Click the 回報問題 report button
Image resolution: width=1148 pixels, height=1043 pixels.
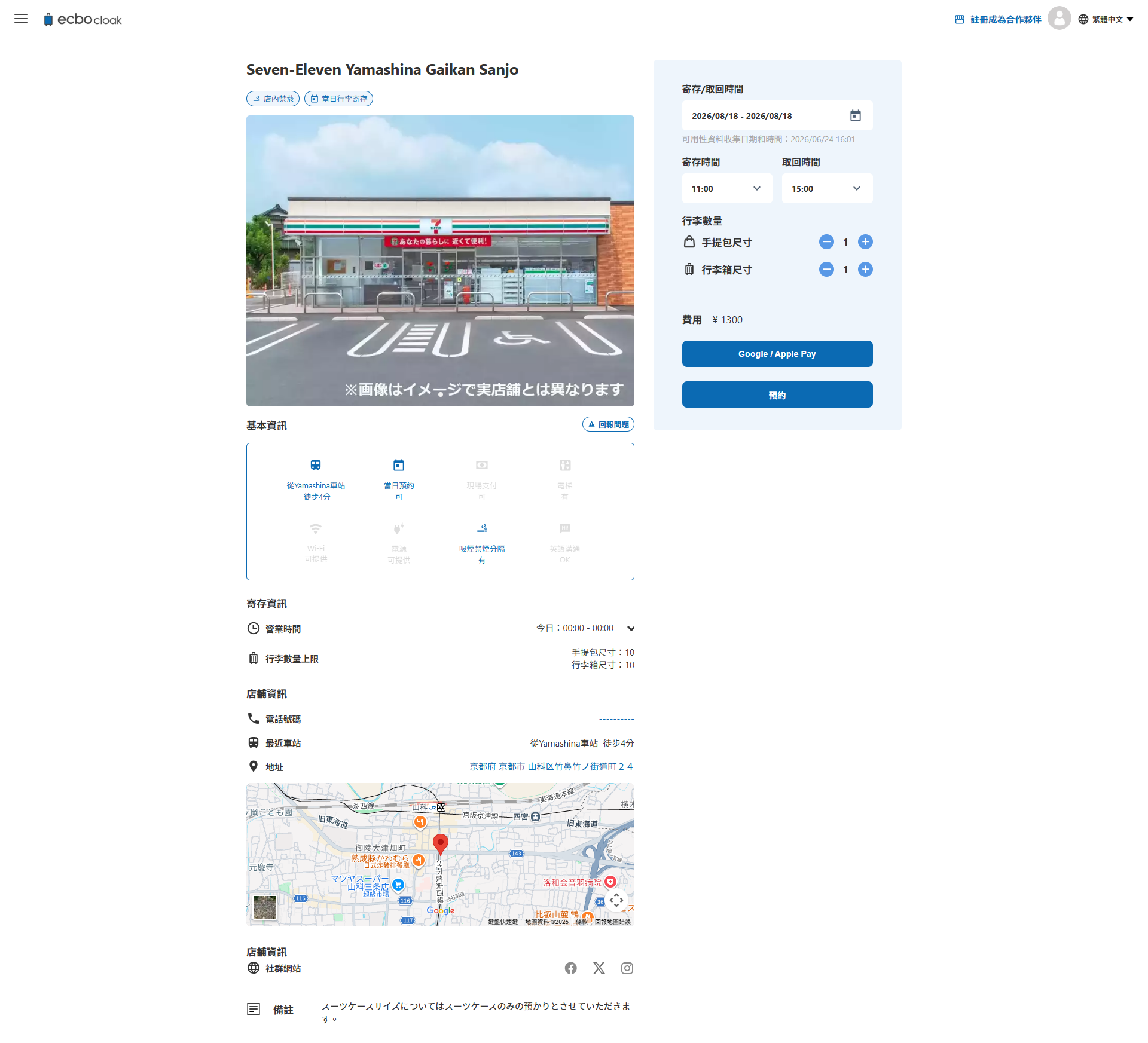pyautogui.click(x=608, y=424)
